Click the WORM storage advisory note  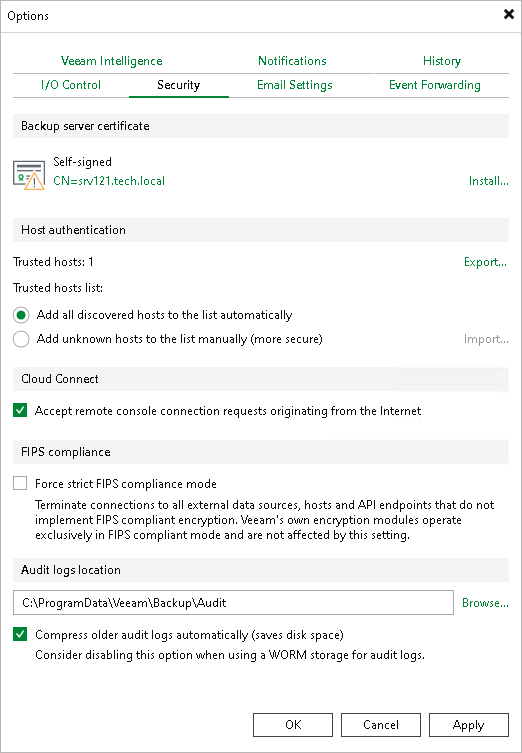click(x=230, y=655)
